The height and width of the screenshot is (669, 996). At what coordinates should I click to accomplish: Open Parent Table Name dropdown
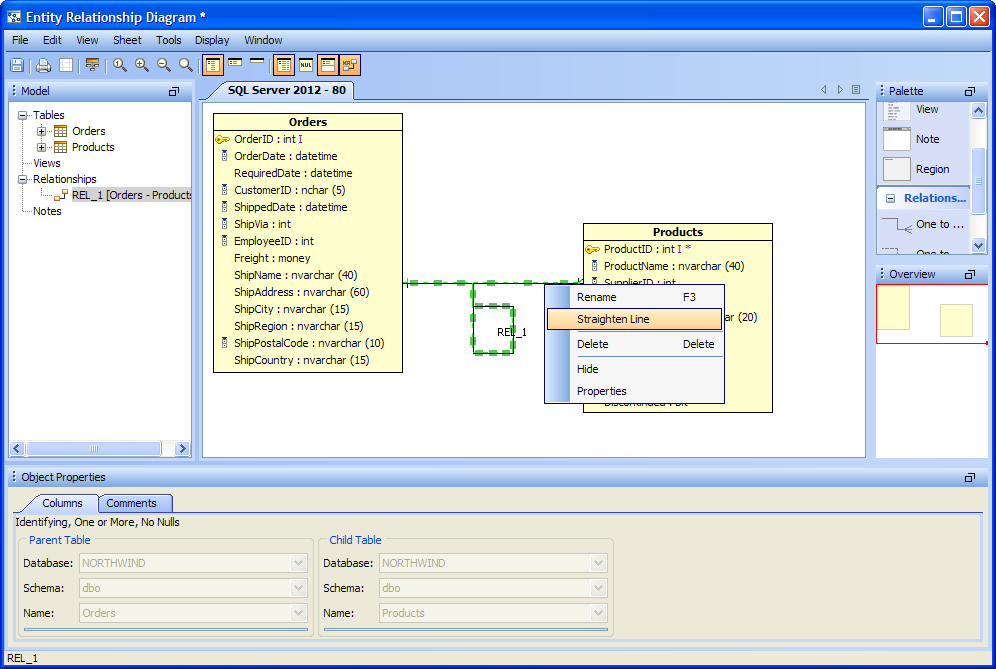coord(299,613)
